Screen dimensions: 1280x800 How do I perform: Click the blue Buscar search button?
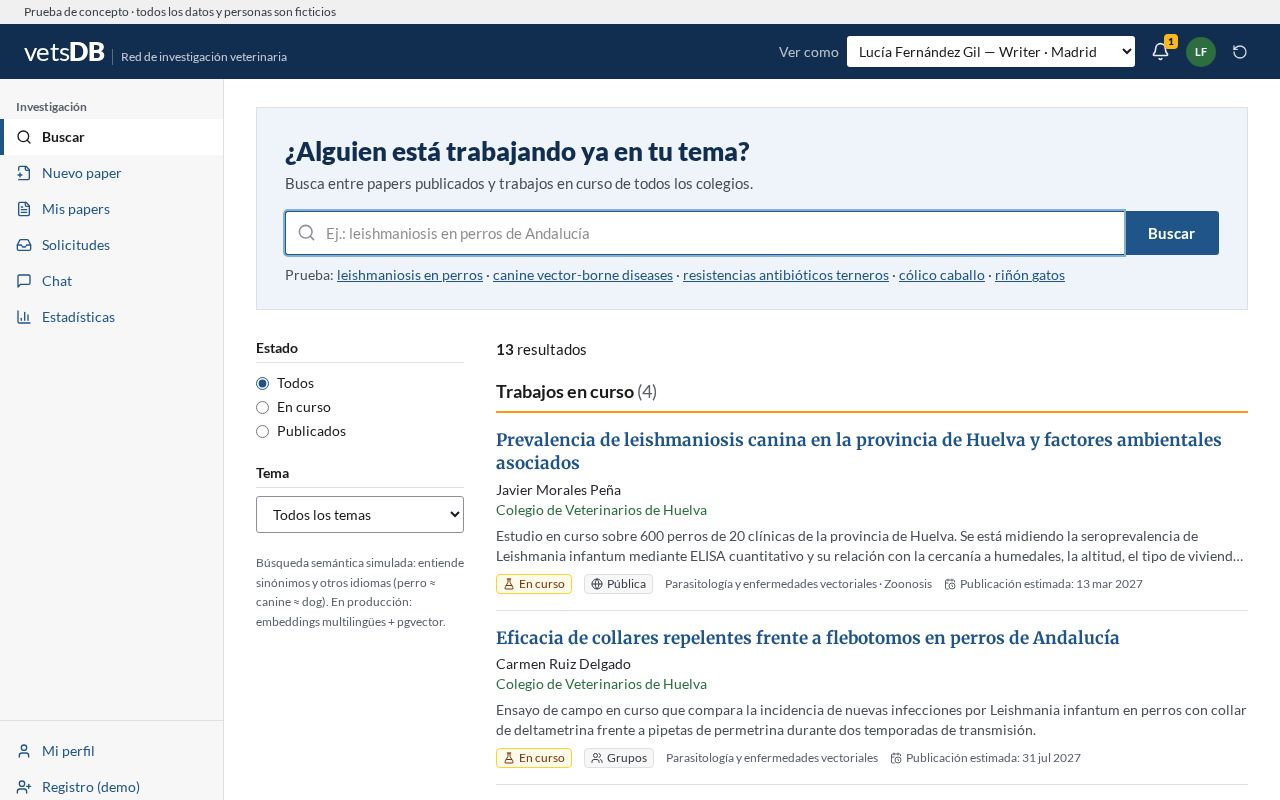1172,233
